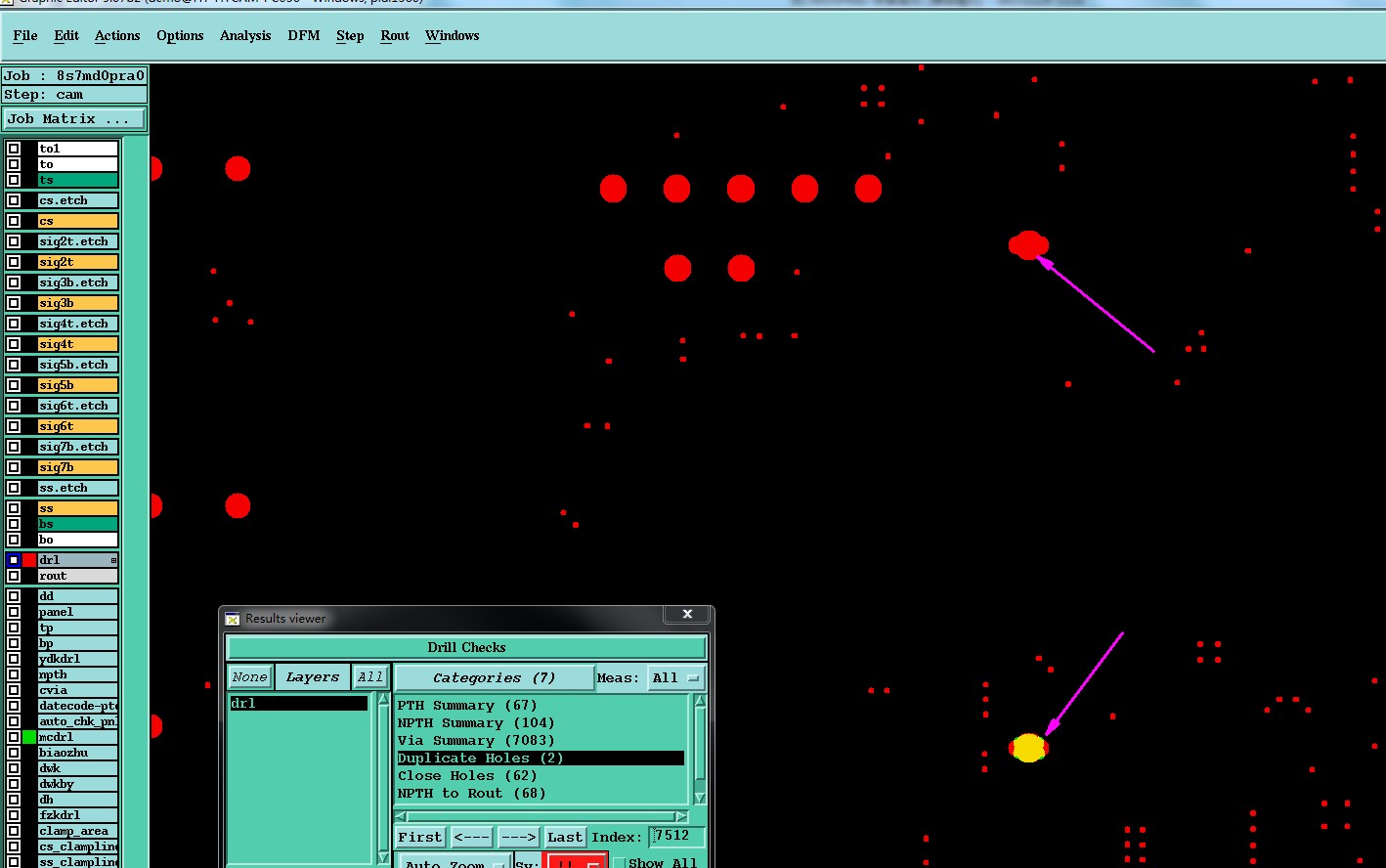Select the sig7b layer name
This screenshot has width=1386, height=868.
(78, 467)
